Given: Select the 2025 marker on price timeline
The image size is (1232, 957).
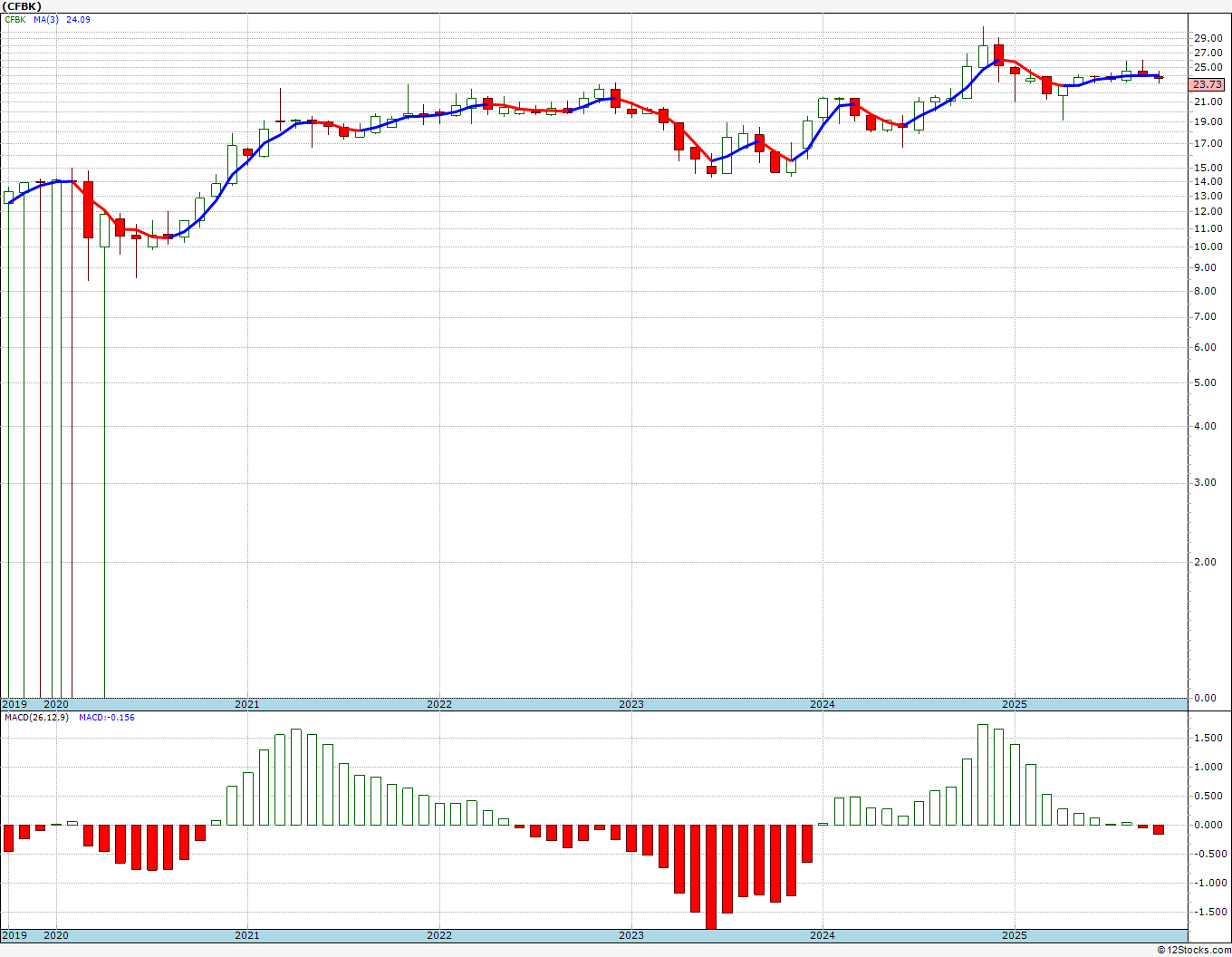Looking at the screenshot, I should point(1015,704).
